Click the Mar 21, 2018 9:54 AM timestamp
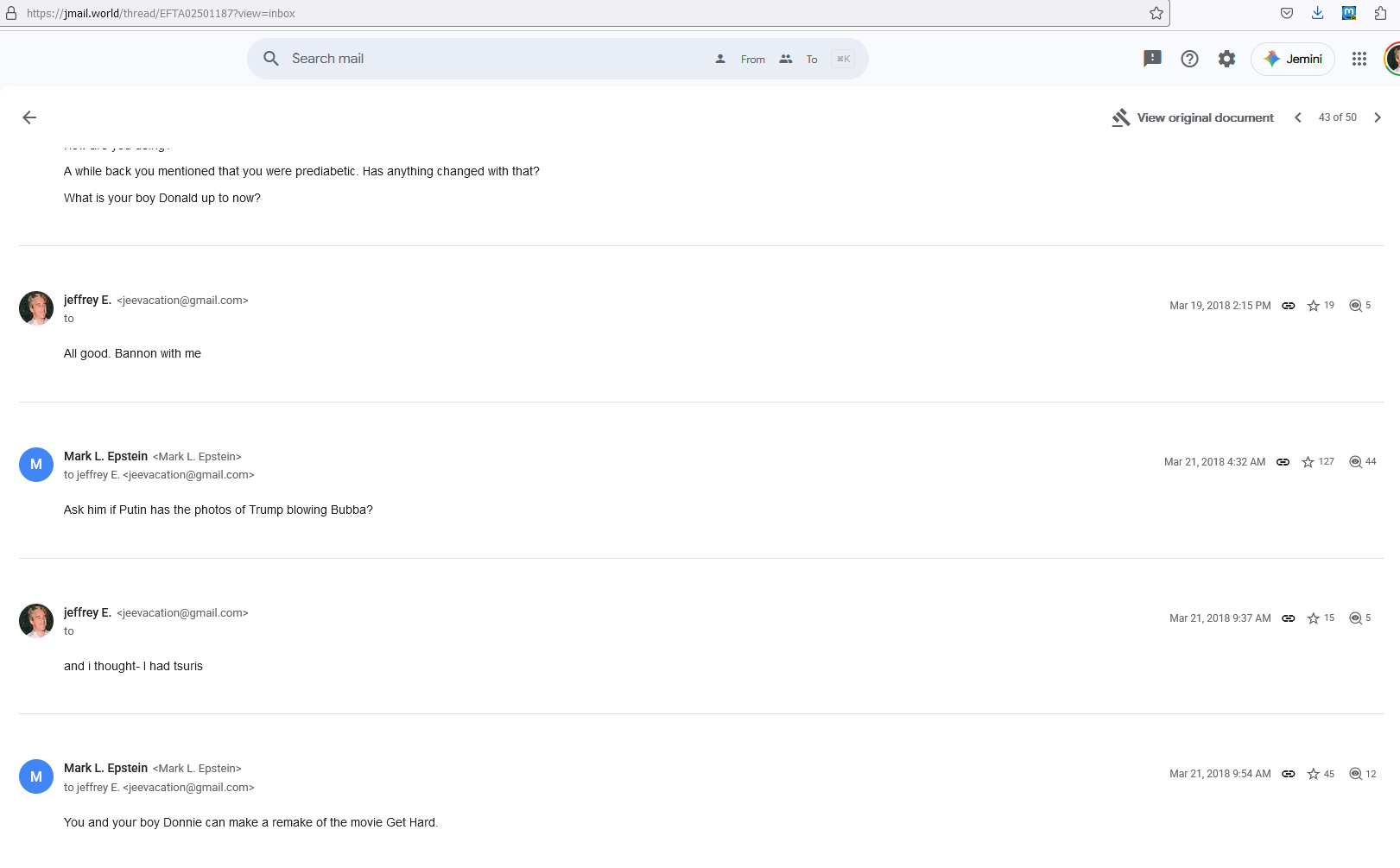This screenshot has height=868, width=1400. [x=1220, y=774]
